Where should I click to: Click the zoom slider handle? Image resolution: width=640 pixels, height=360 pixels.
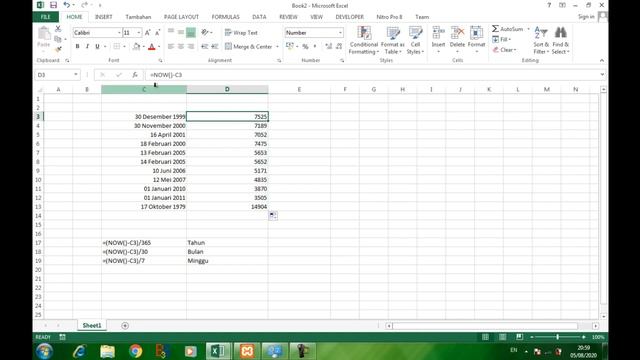[x=558, y=337]
